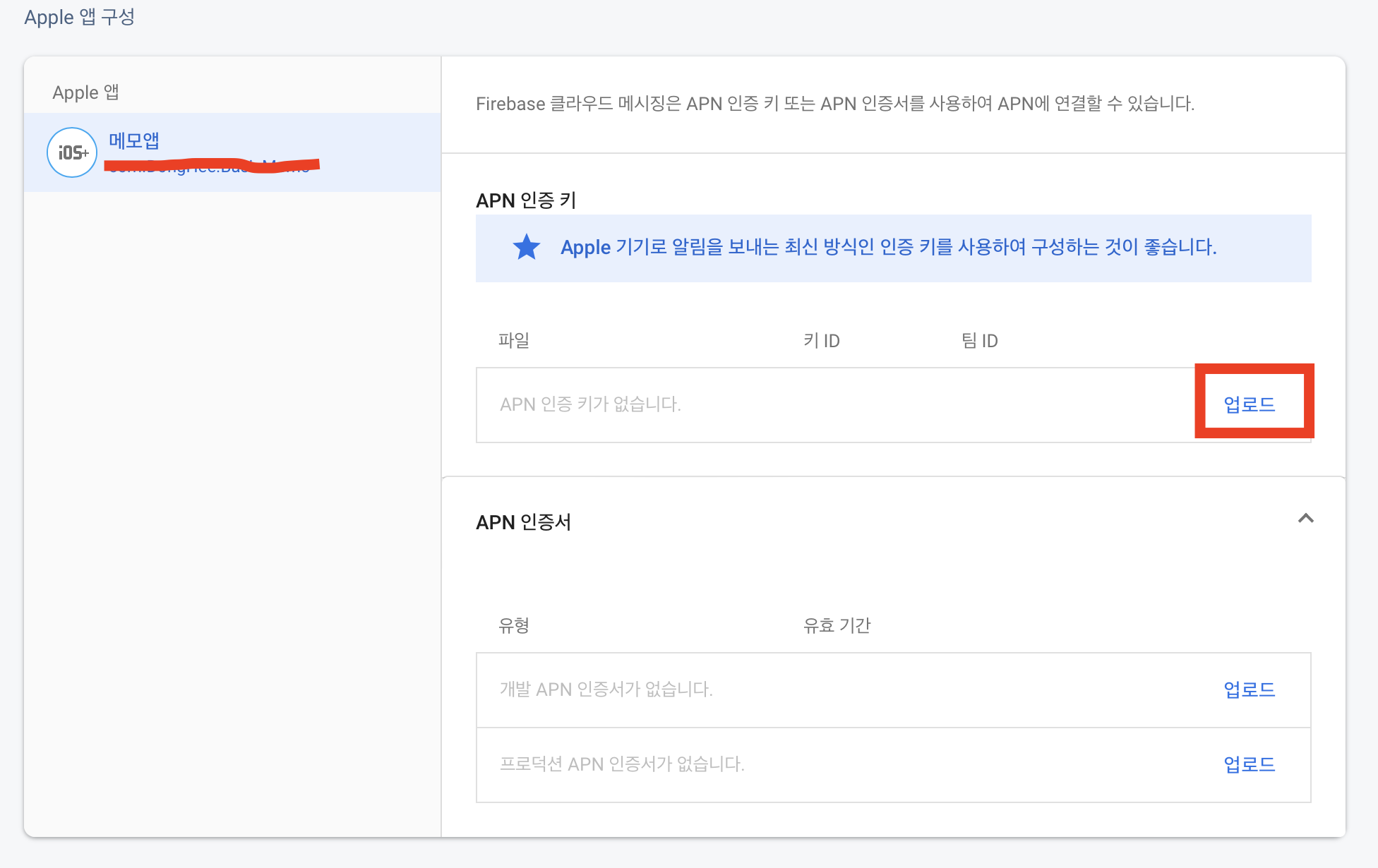The width and height of the screenshot is (1378, 868).
Task: Click the 팀 ID column header
Action: (979, 341)
